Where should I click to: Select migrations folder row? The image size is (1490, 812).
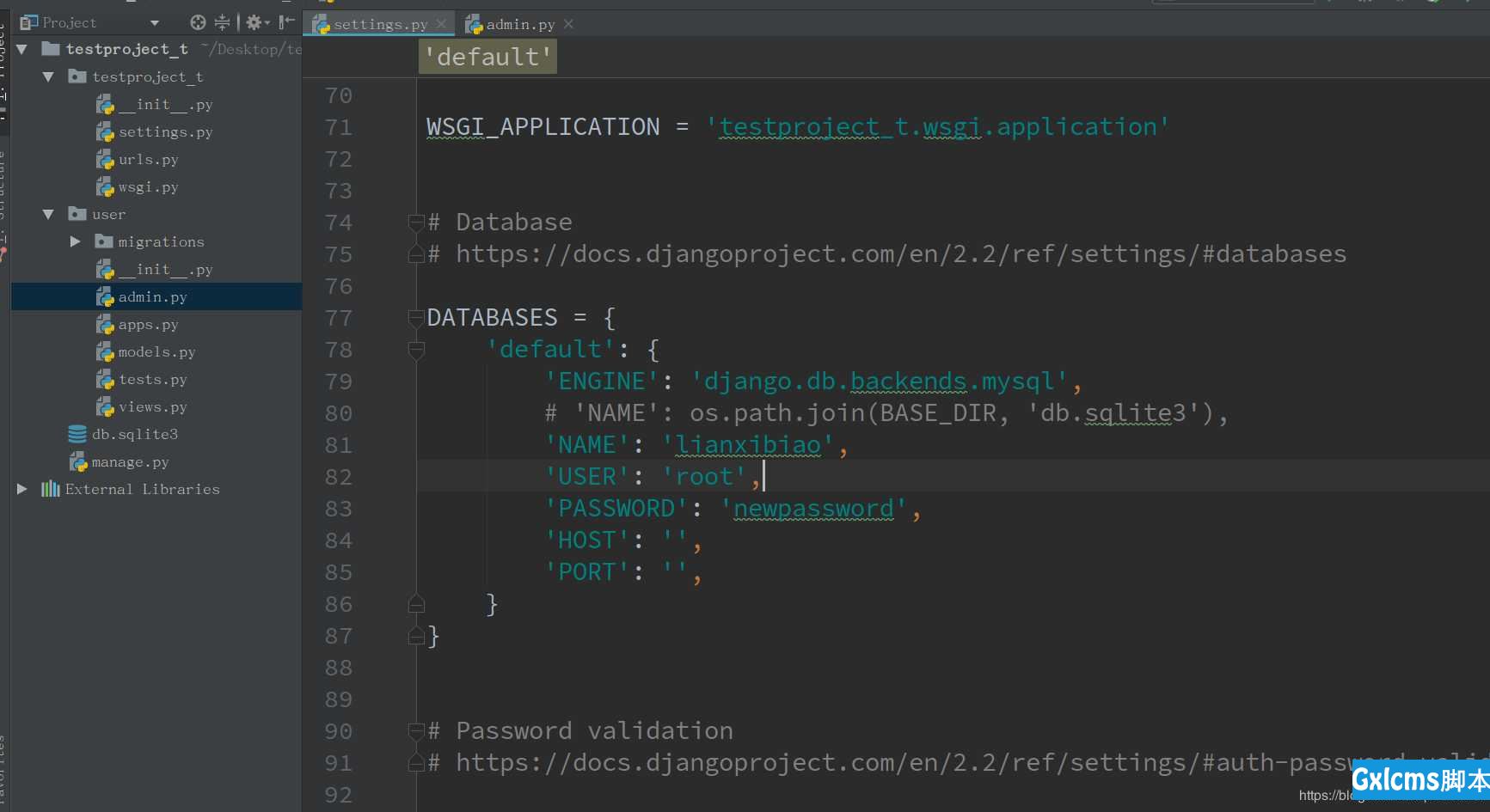coord(156,242)
